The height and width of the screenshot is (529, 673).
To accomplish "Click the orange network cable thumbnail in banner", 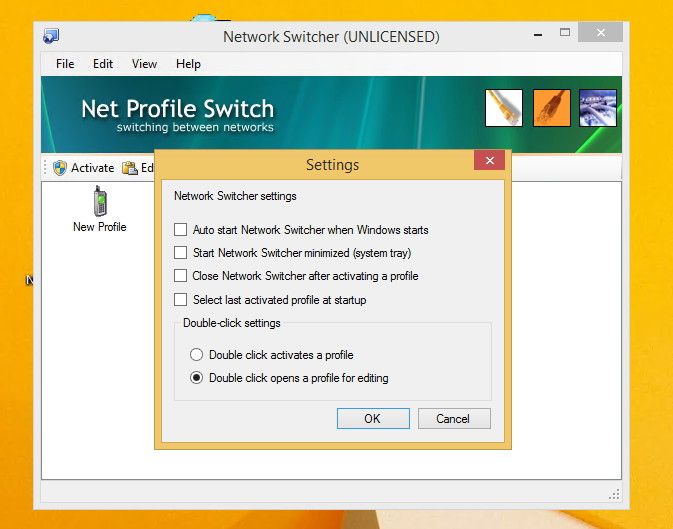I will (x=552, y=108).
